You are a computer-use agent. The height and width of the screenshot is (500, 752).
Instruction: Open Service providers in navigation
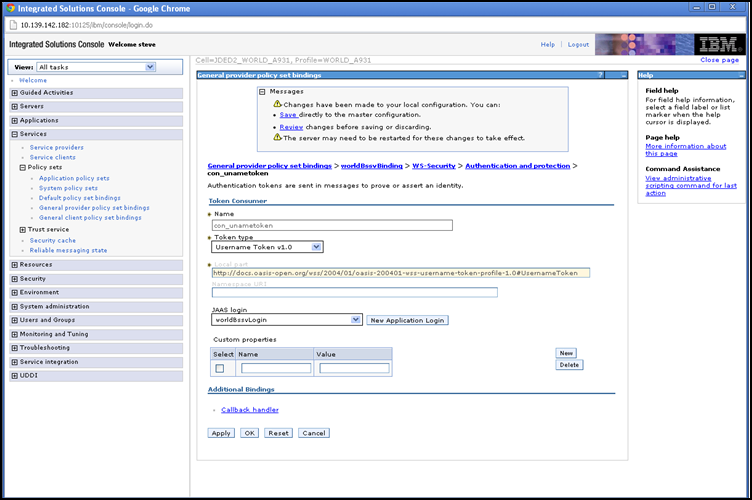[x=57, y=148]
